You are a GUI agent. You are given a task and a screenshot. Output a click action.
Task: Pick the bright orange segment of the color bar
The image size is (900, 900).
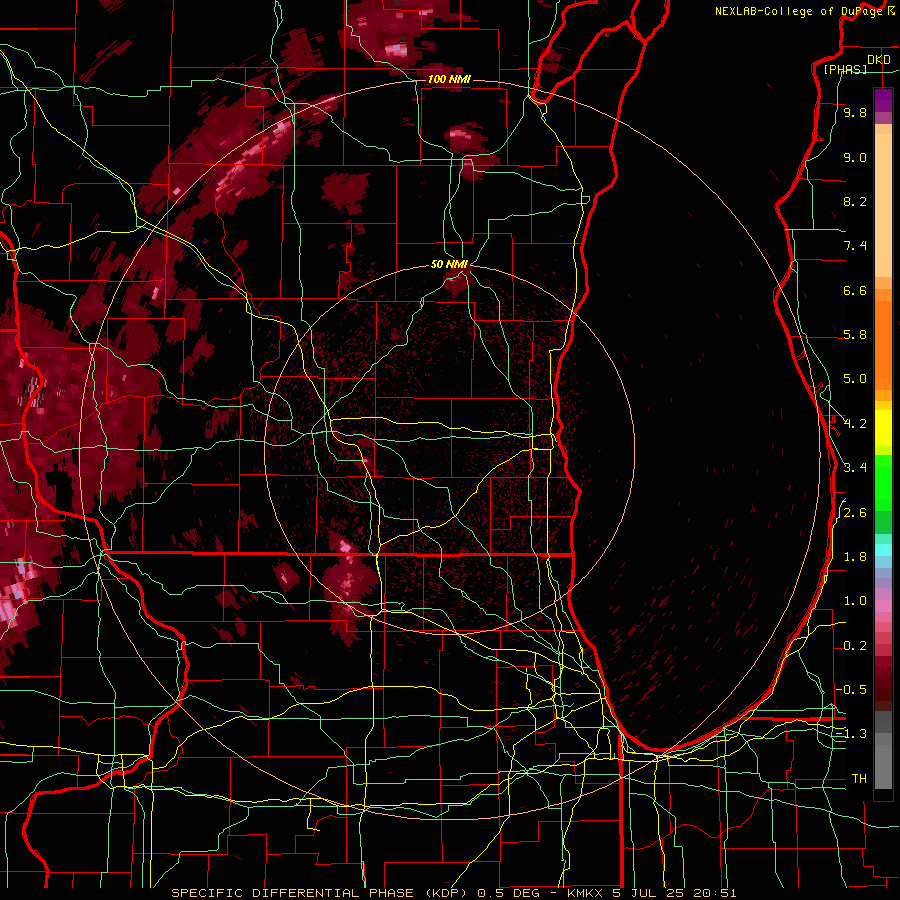pyautogui.click(x=883, y=344)
